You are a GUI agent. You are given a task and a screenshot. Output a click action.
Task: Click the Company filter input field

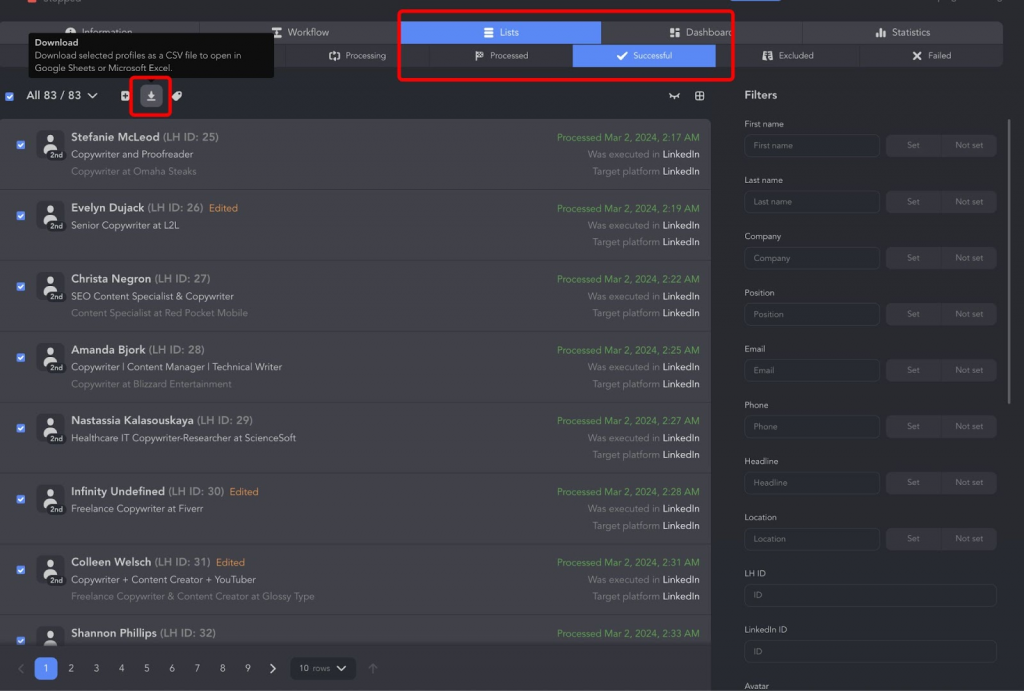[x=812, y=258]
